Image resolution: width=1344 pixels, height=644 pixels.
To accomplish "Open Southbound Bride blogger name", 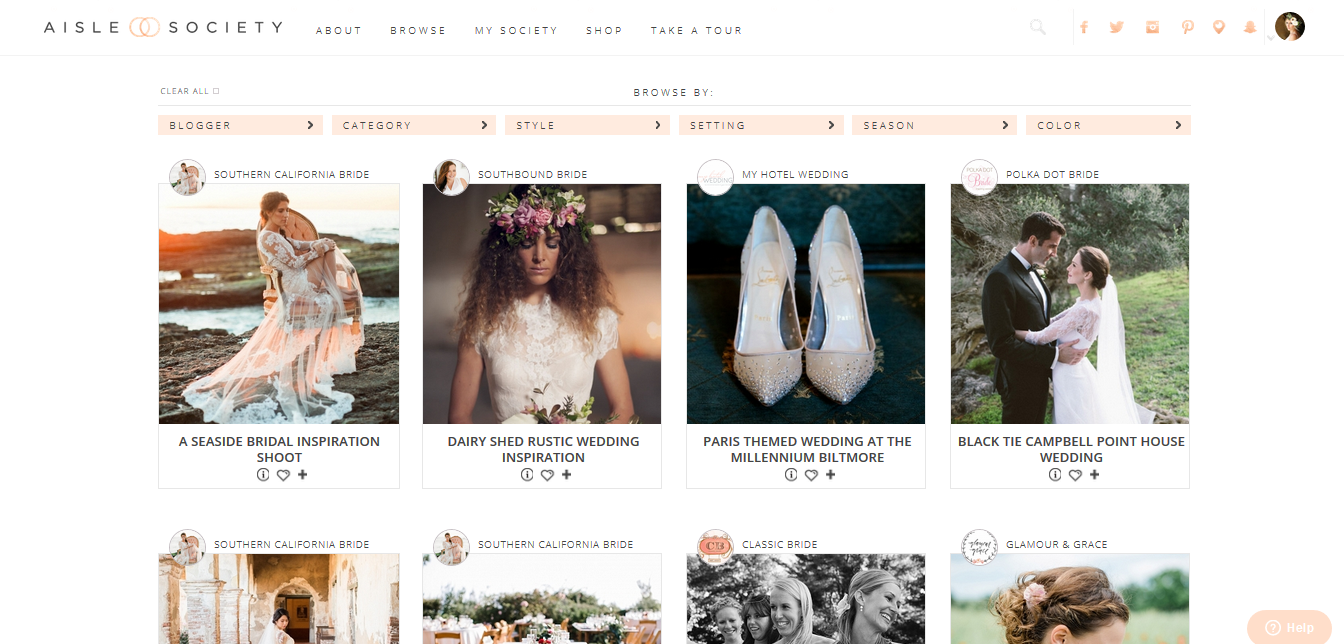I will click(x=532, y=175).
